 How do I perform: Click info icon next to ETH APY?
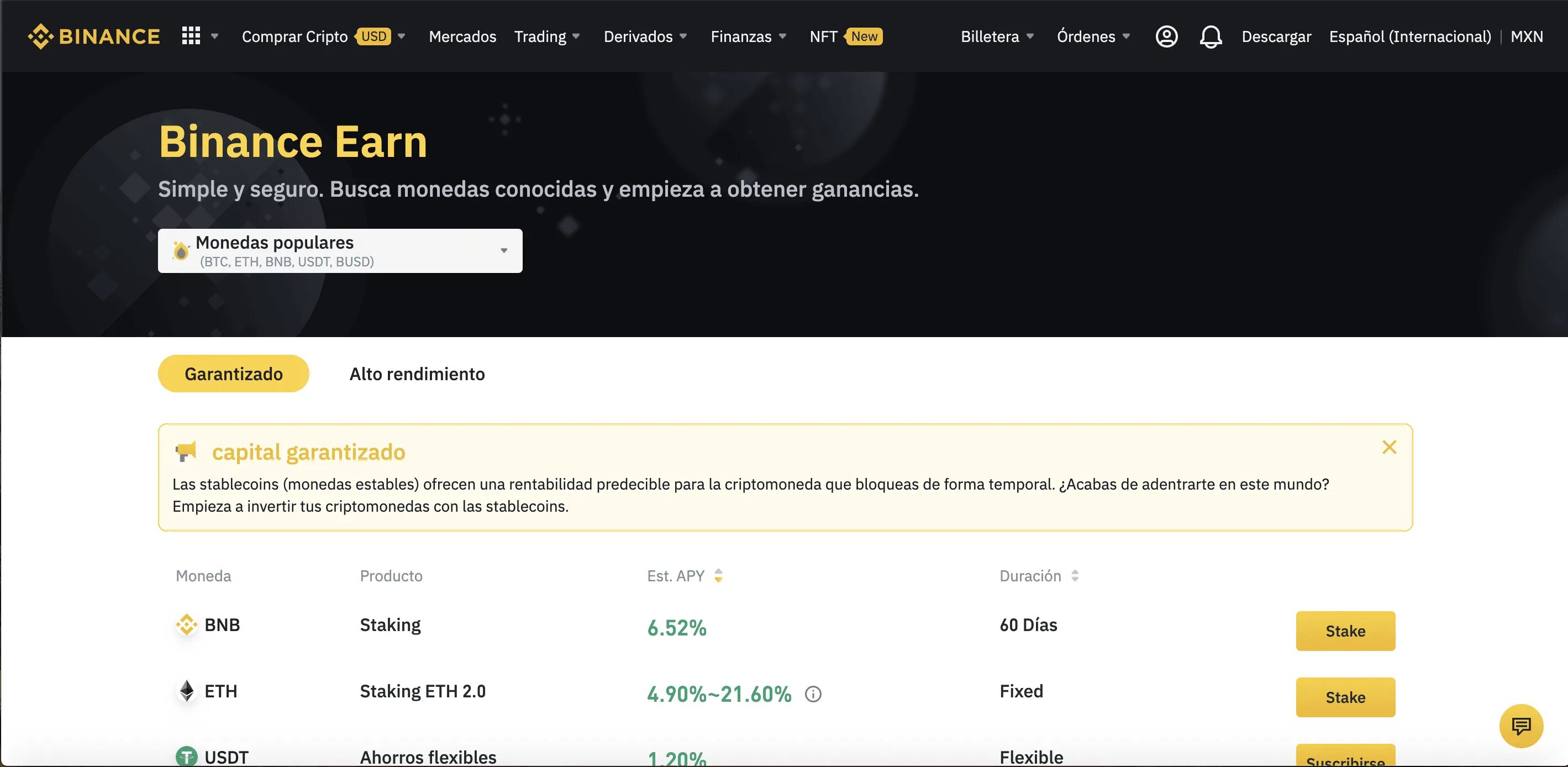(813, 694)
